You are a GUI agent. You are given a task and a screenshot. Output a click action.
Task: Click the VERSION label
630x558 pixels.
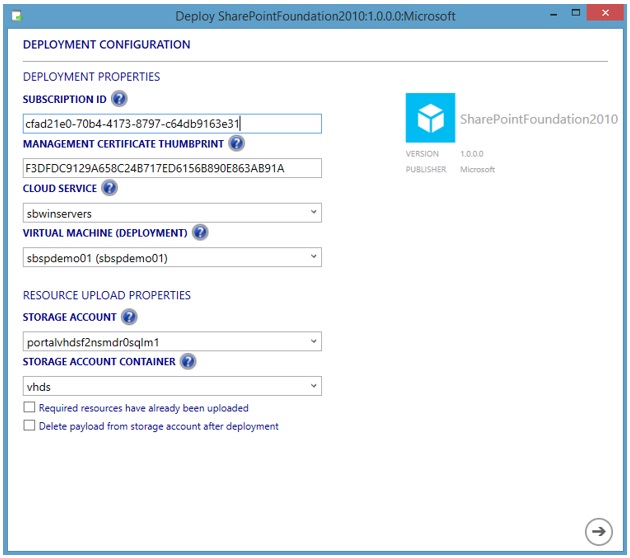pos(422,154)
